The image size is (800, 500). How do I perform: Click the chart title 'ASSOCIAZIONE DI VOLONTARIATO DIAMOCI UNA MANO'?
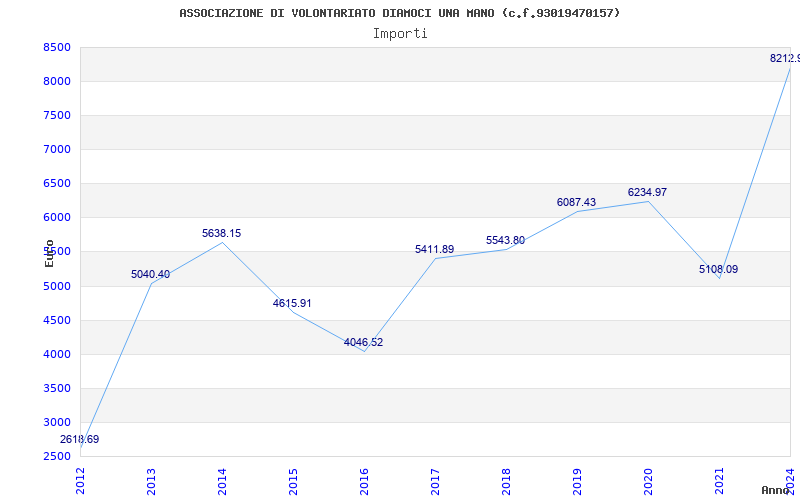(338, 13)
